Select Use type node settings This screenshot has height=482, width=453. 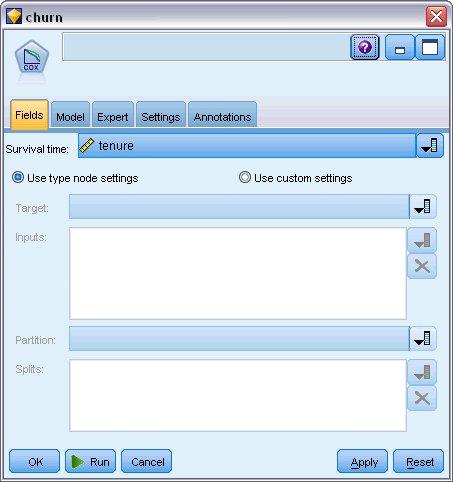point(75,178)
